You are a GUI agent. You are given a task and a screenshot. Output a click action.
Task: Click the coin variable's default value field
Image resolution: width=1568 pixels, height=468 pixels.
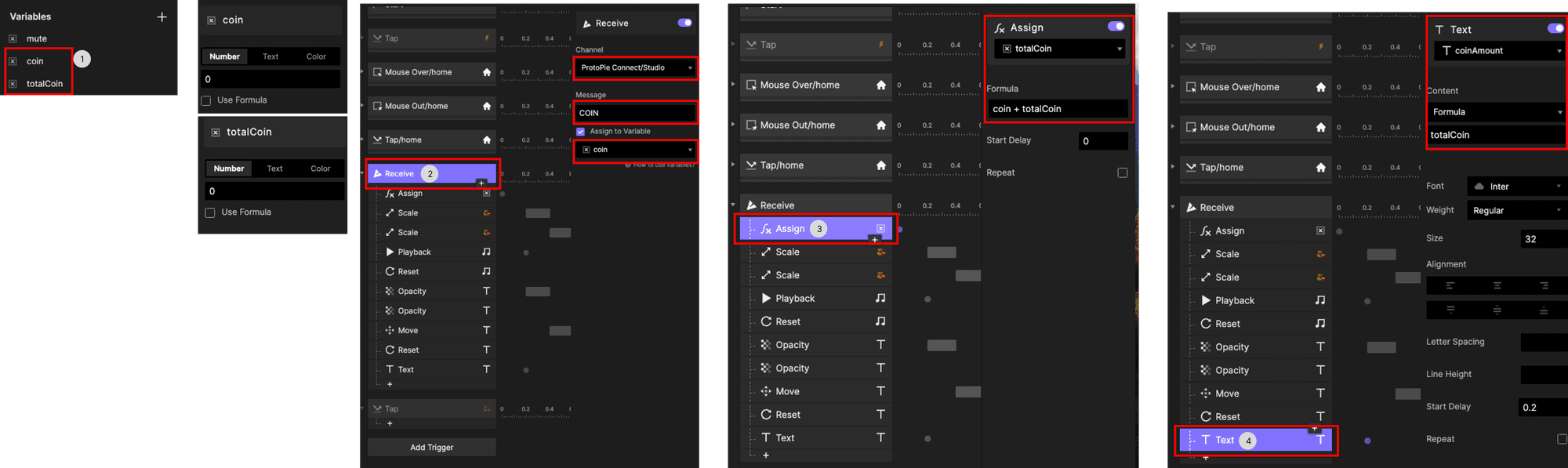tap(270, 79)
